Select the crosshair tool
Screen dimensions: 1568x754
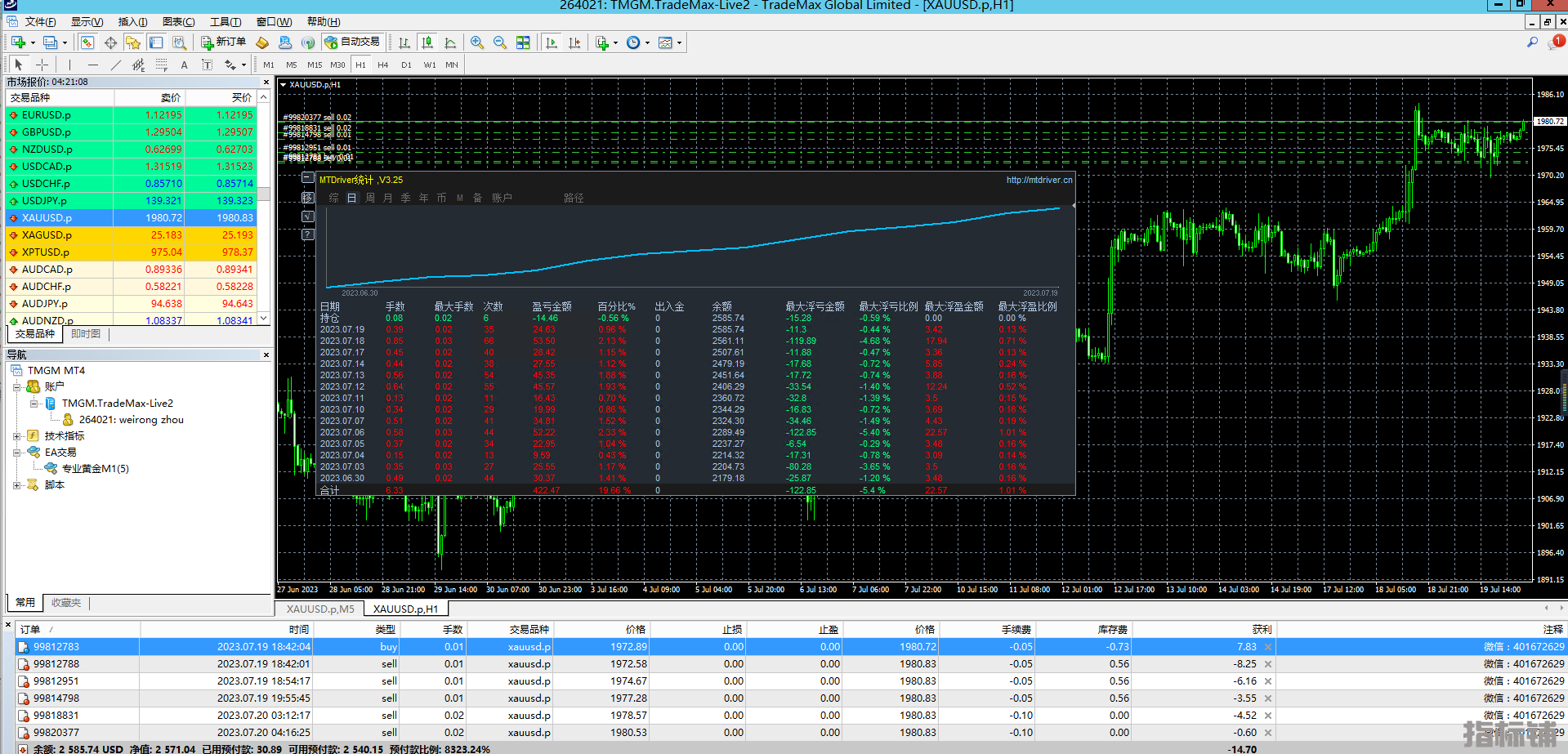(x=42, y=65)
